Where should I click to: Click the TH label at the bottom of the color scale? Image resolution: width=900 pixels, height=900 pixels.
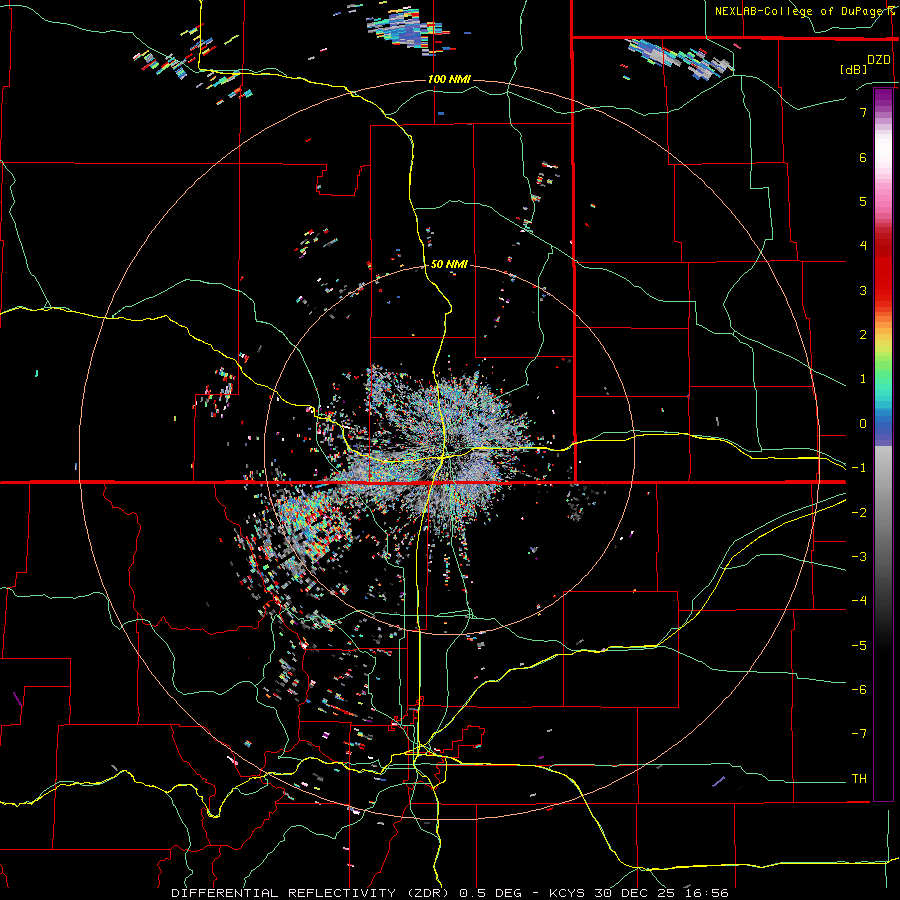[859, 778]
